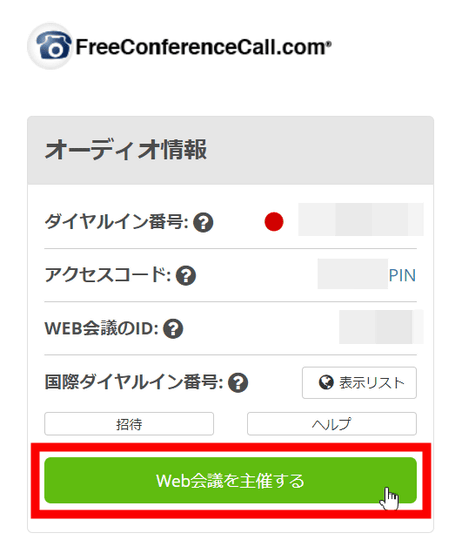Click the 国際ダイヤルイン番号 label text
The height and width of the screenshot is (560, 462).
coord(134,382)
